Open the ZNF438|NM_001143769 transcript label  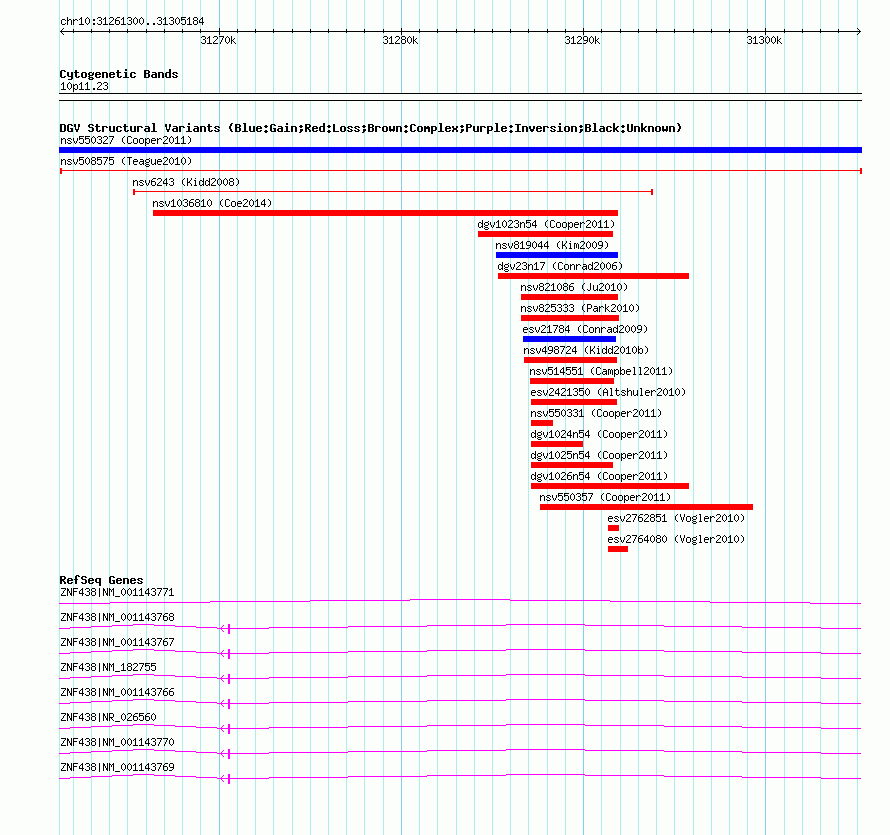117,767
